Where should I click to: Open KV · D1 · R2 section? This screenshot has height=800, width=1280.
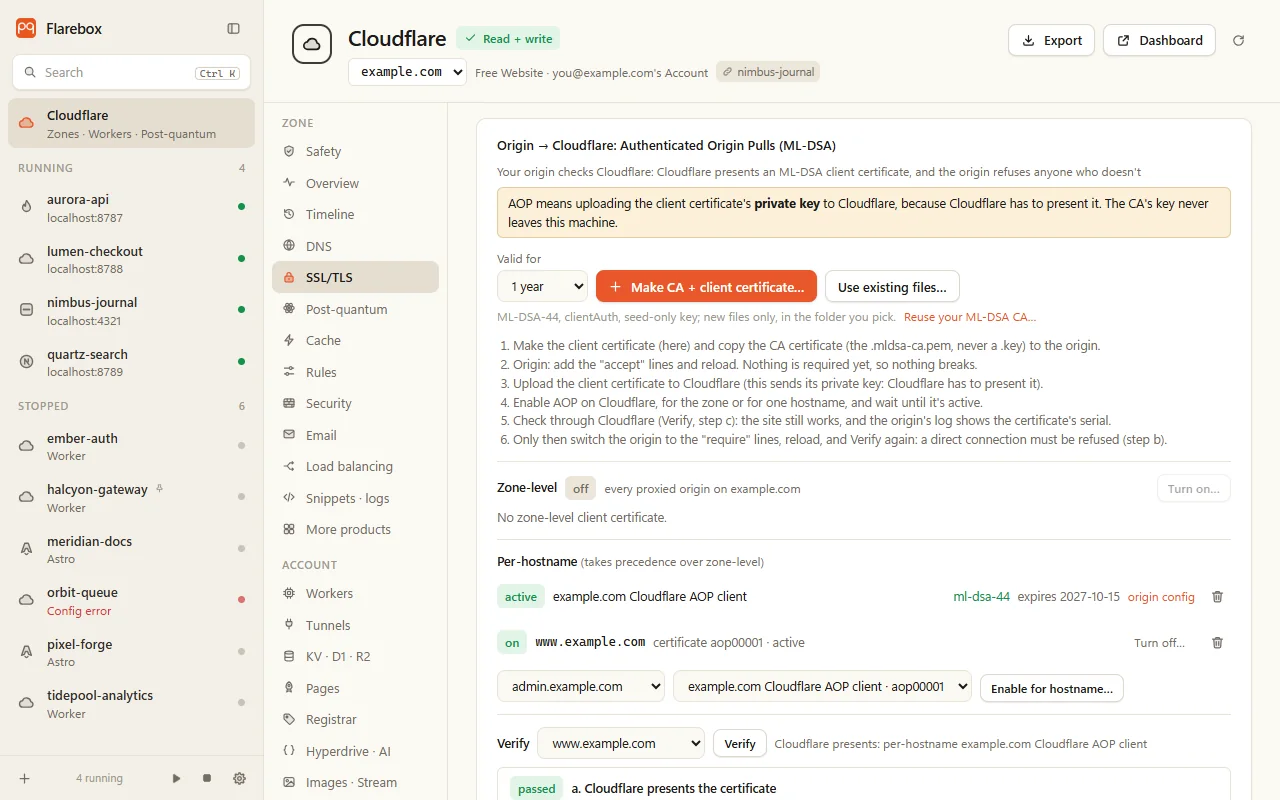355,657
